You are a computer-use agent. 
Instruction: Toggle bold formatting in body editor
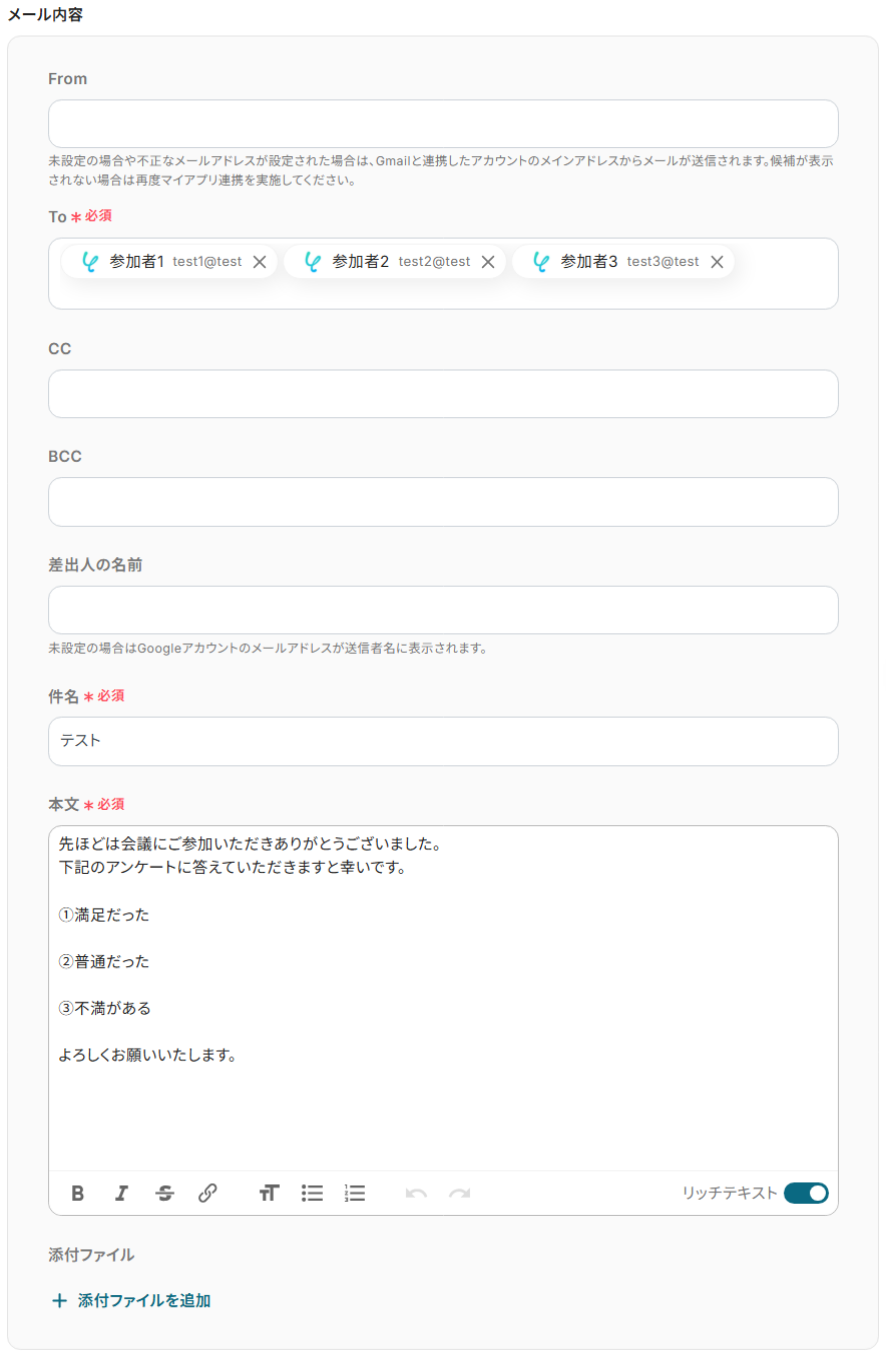click(78, 1193)
